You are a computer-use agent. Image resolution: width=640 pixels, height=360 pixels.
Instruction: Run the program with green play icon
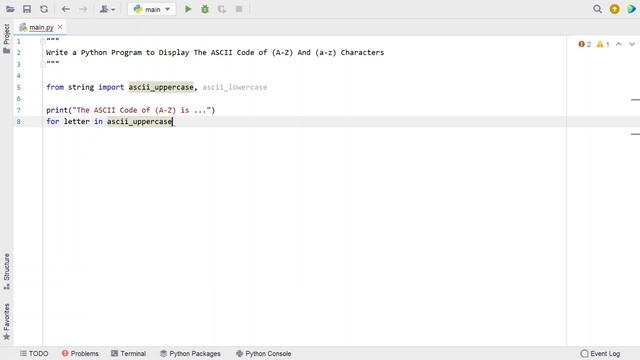tap(188, 9)
